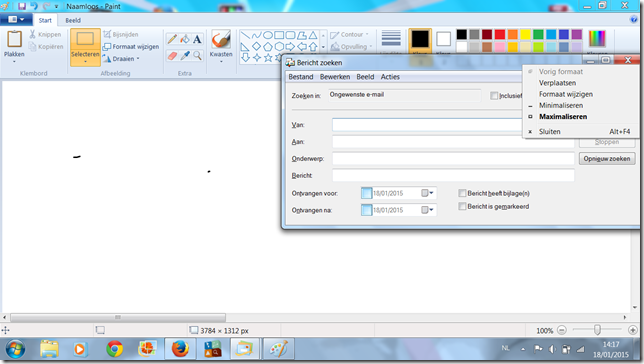This screenshot has height=364, width=644.
Task: Open the Bewerken menu
Action: (x=335, y=77)
